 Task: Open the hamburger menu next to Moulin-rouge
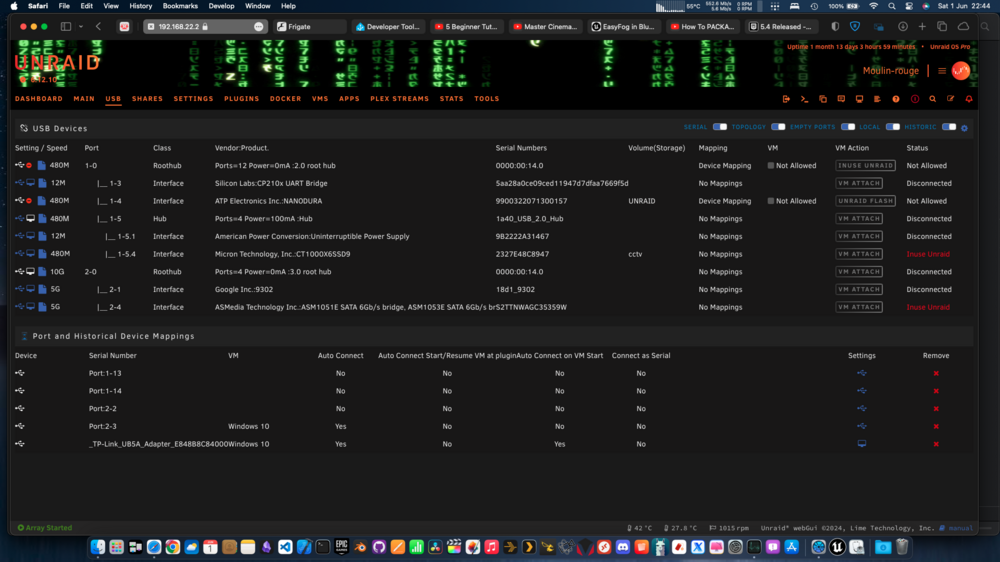pyautogui.click(x=942, y=71)
